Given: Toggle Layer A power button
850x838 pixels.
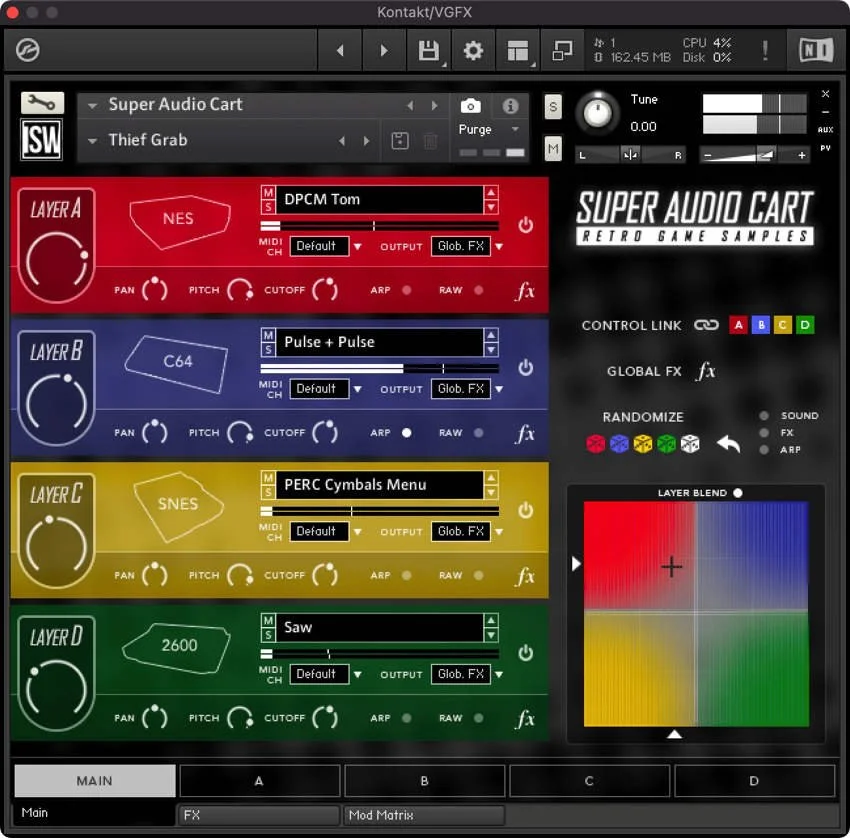Looking at the screenshot, I should coord(525,225).
